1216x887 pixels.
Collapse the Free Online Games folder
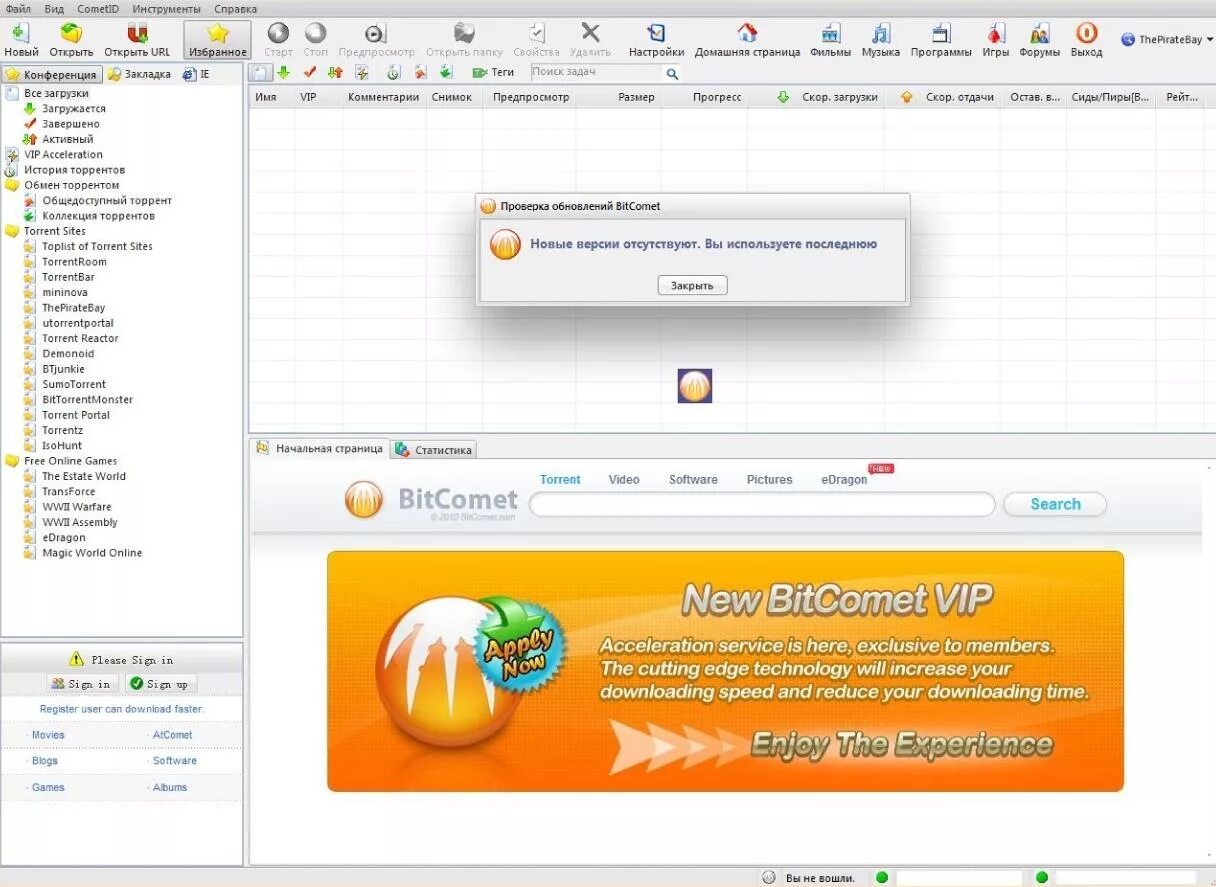[12, 461]
